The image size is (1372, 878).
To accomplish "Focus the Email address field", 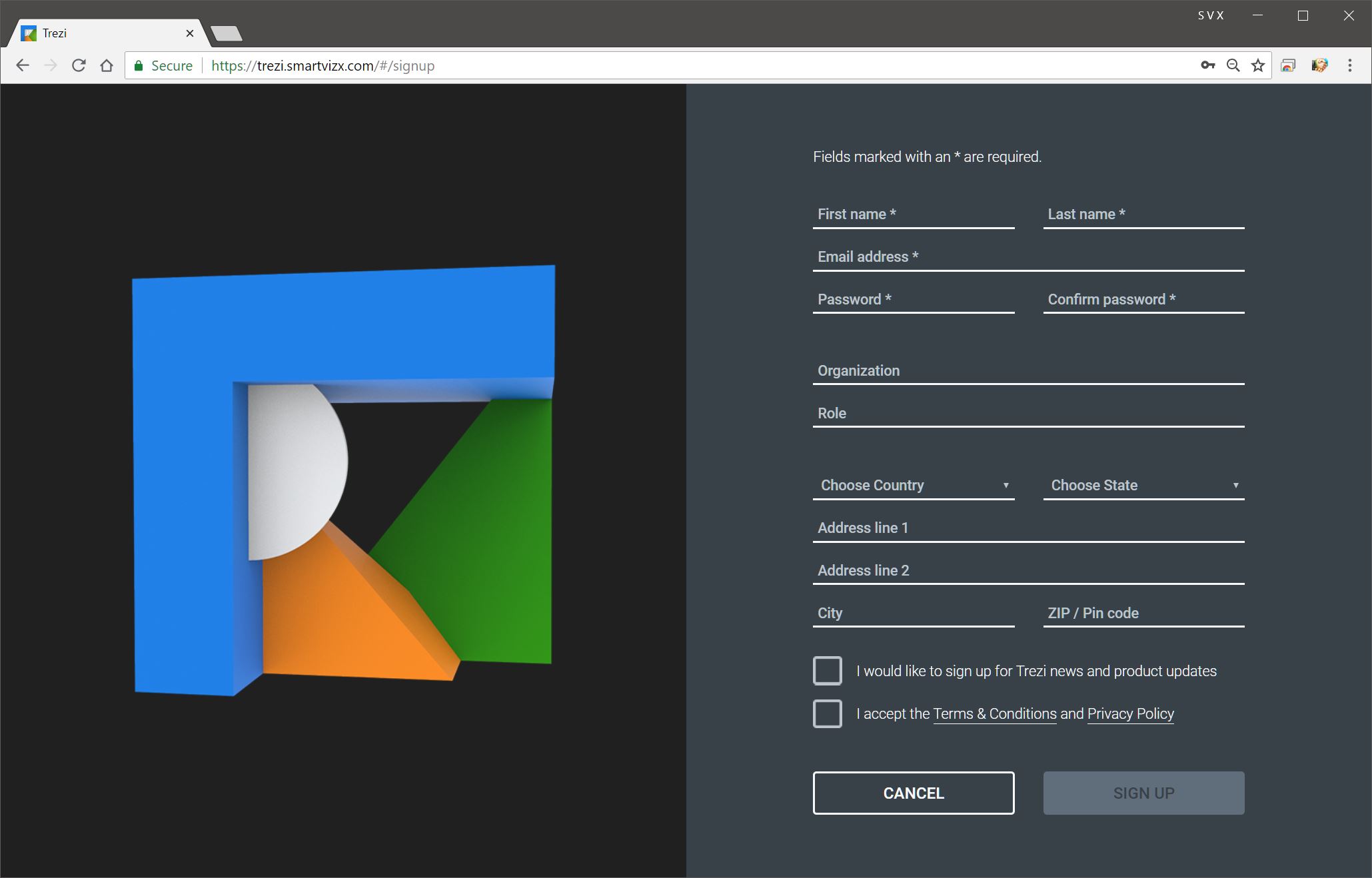I will (1028, 257).
